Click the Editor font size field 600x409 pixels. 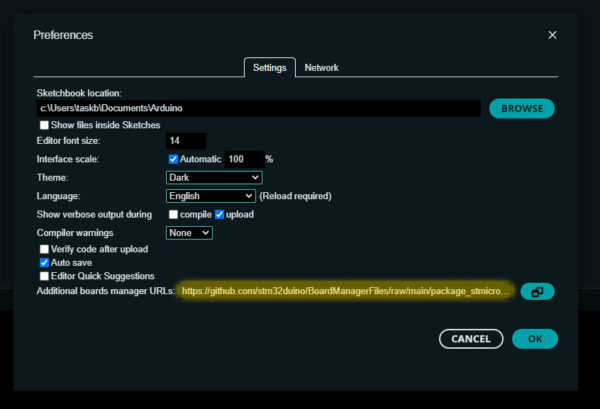click(186, 142)
